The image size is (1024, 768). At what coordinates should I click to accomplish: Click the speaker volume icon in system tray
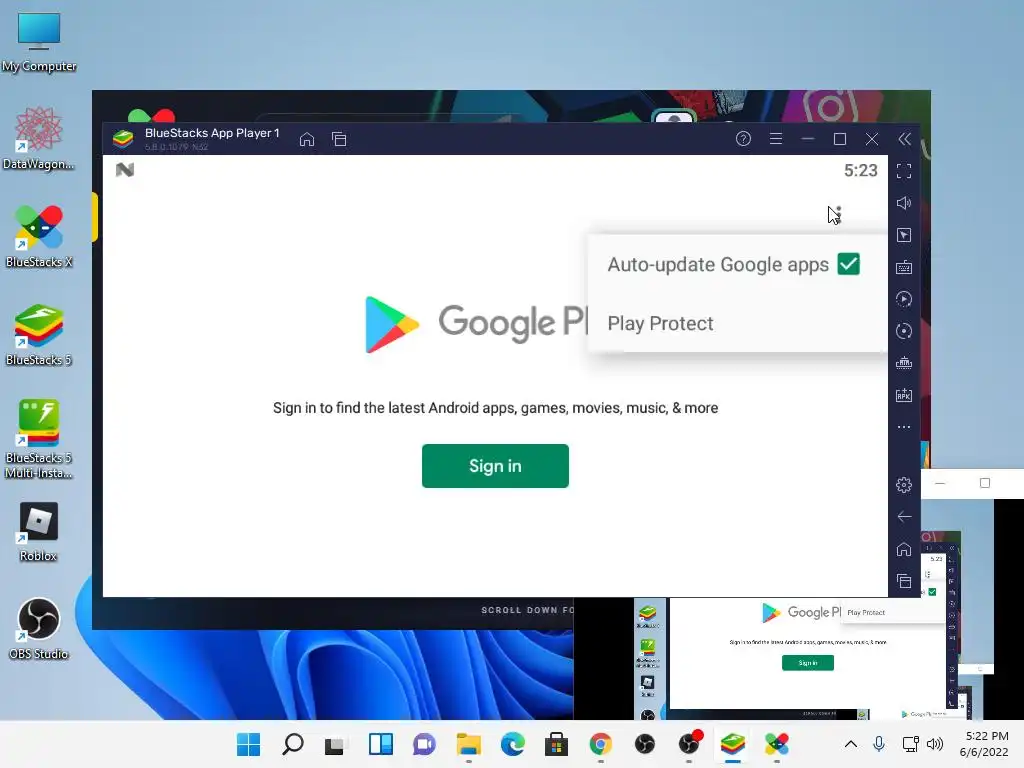point(935,744)
